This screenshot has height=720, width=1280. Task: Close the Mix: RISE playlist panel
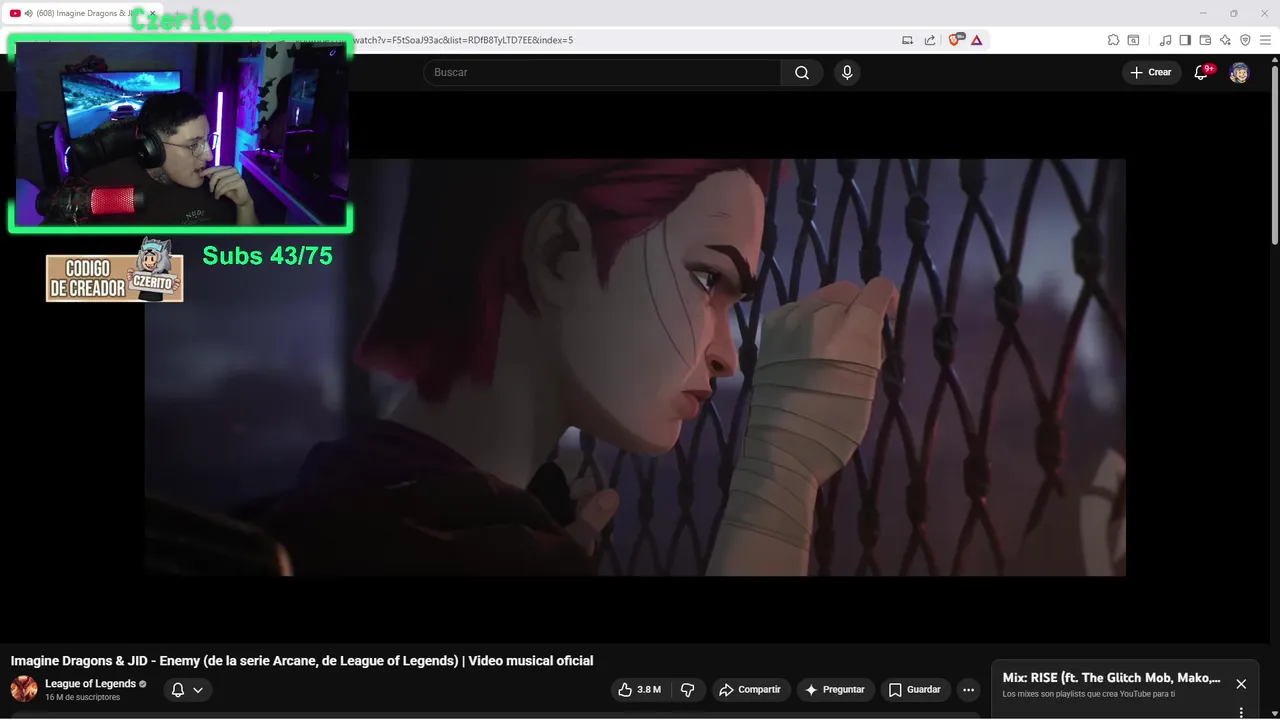1241,684
